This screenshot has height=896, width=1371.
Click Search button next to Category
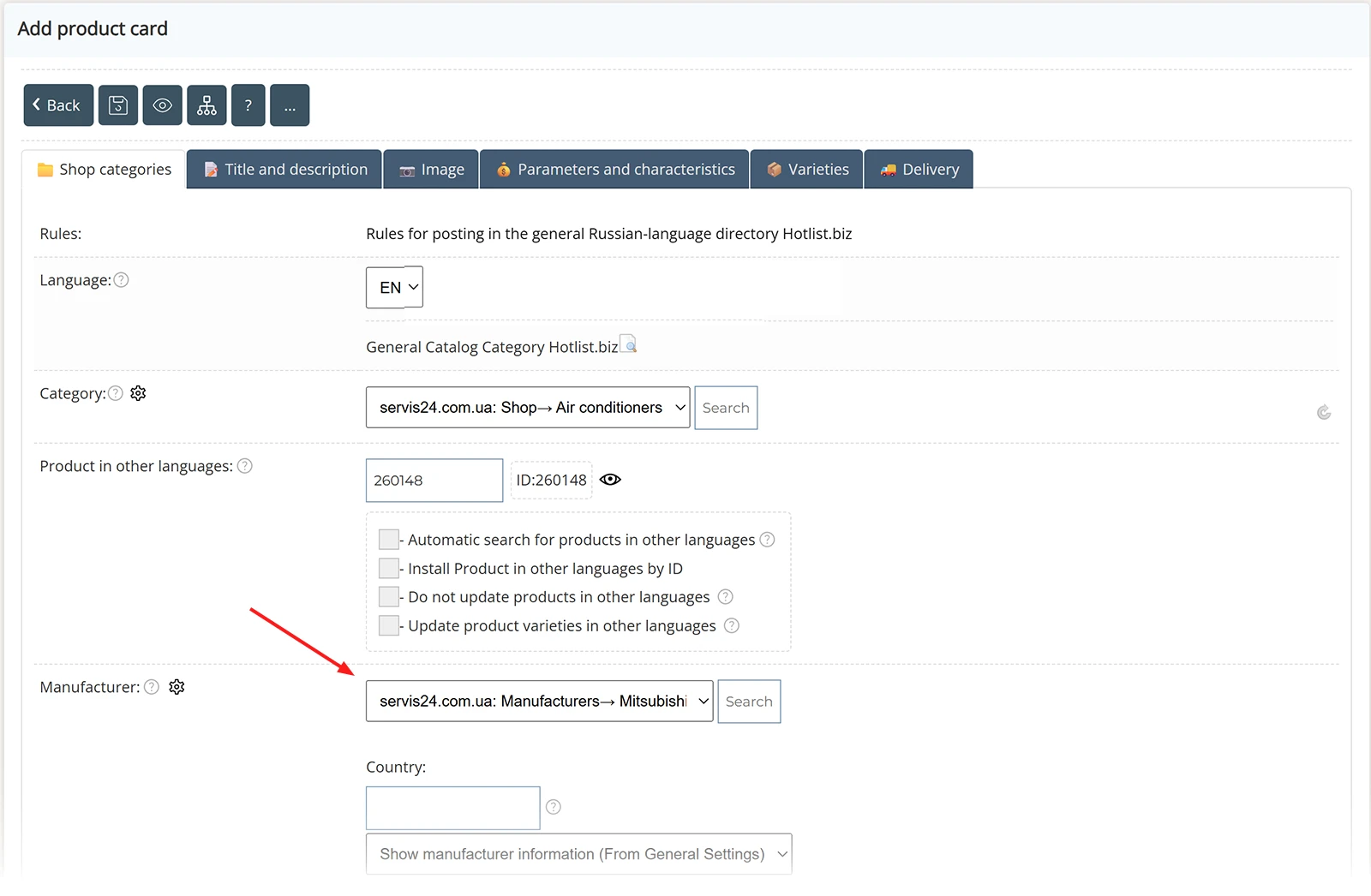tap(726, 408)
